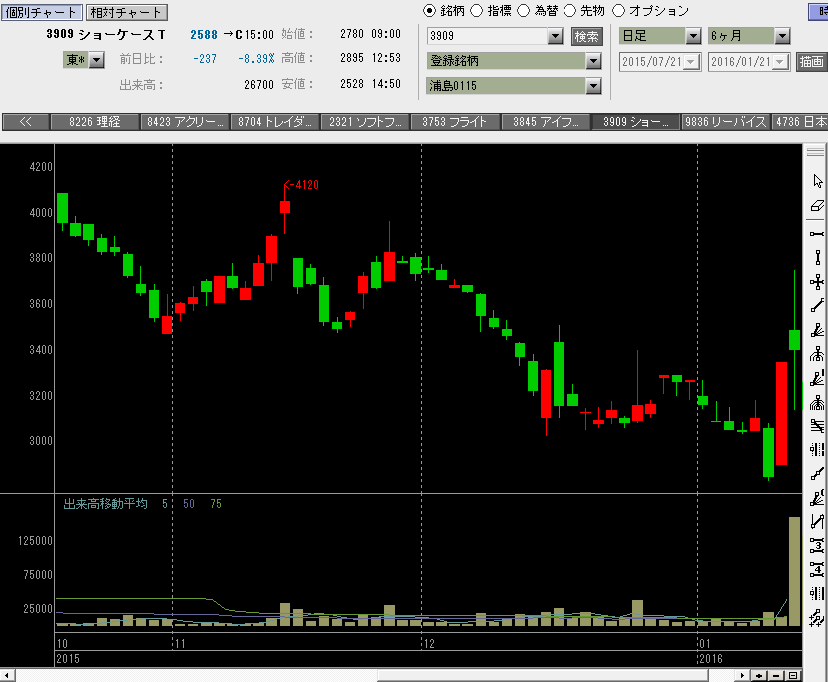The width and height of the screenshot is (828, 682).
Task: Select the 4-division retracement tool
Action: click(x=817, y=570)
